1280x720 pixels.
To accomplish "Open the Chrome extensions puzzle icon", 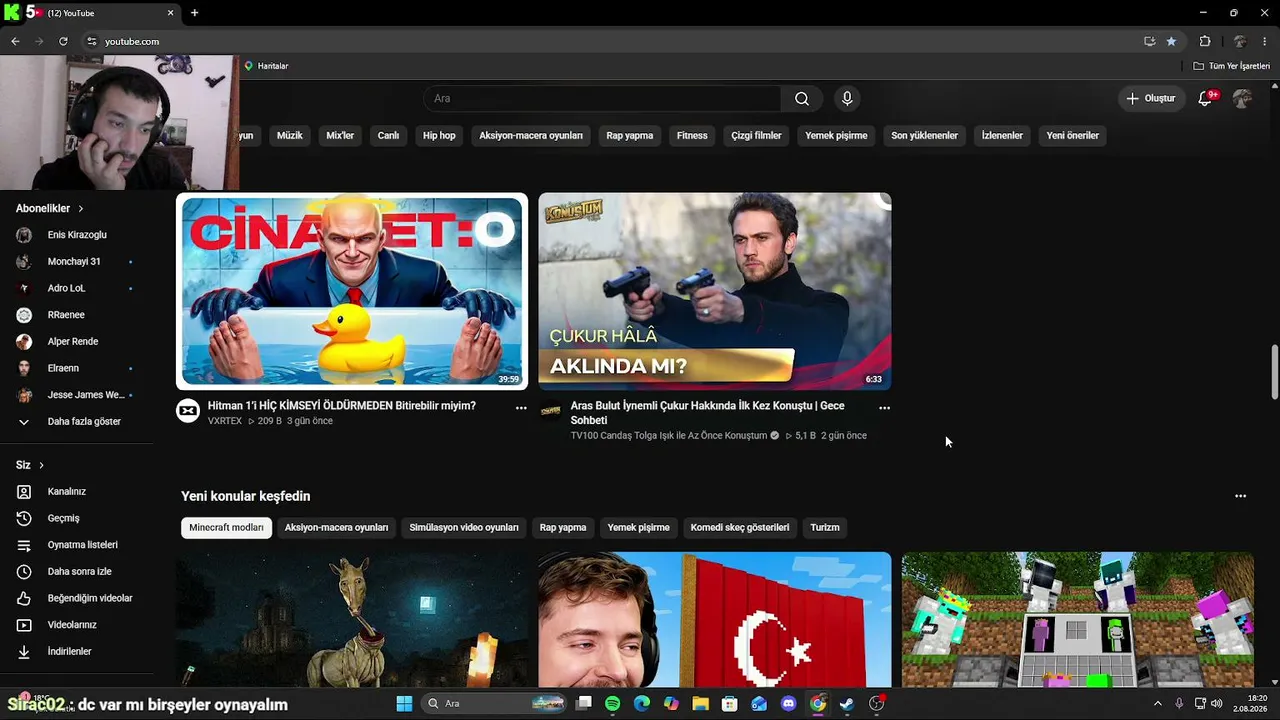I will coord(1205,41).
